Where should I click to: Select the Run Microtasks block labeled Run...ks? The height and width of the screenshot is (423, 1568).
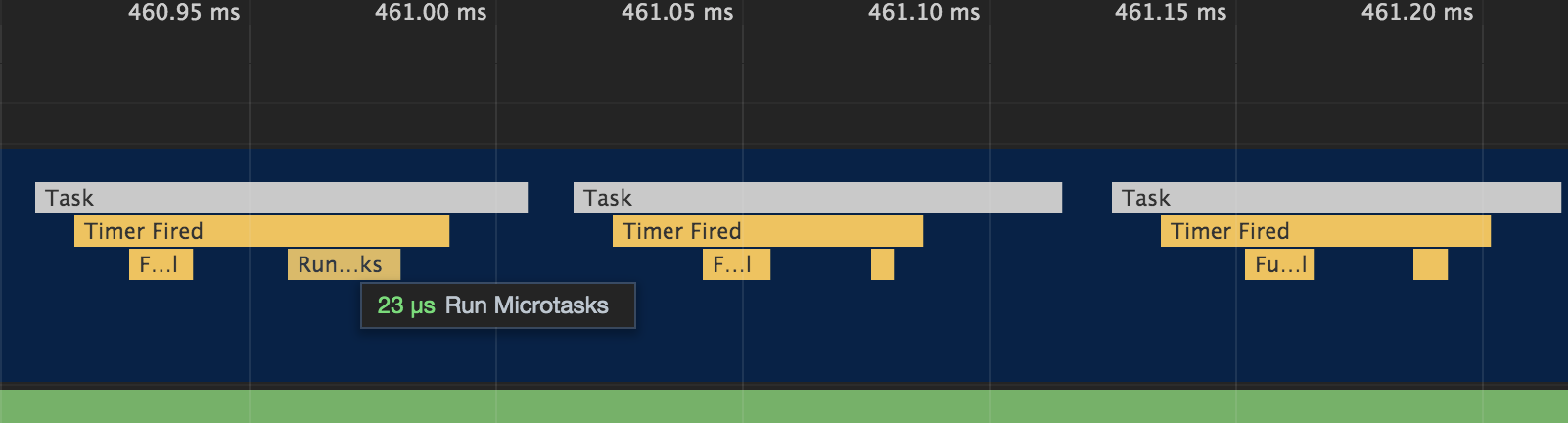[x=344, y=264]
